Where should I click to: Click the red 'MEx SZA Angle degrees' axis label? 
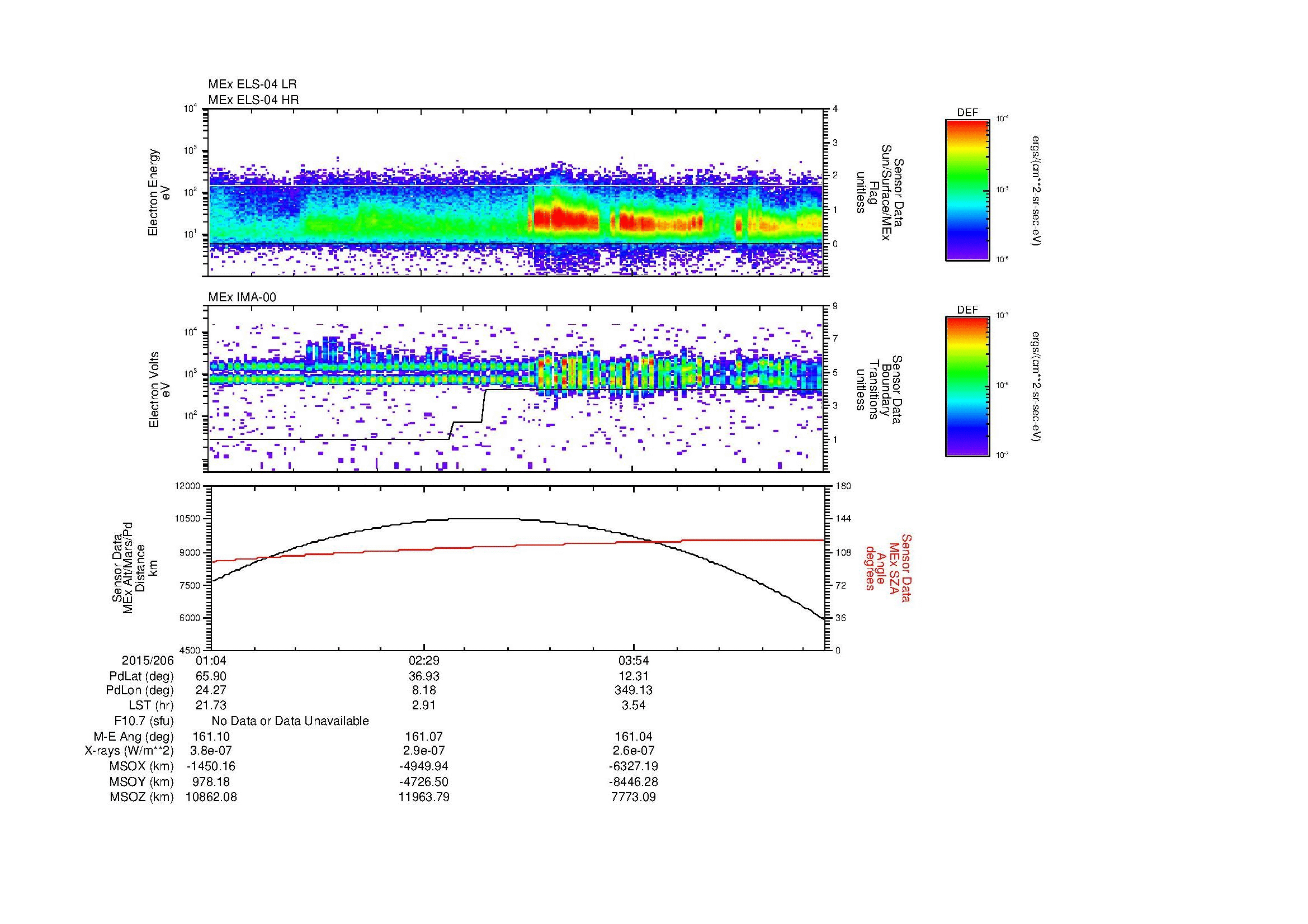(887, 567)
